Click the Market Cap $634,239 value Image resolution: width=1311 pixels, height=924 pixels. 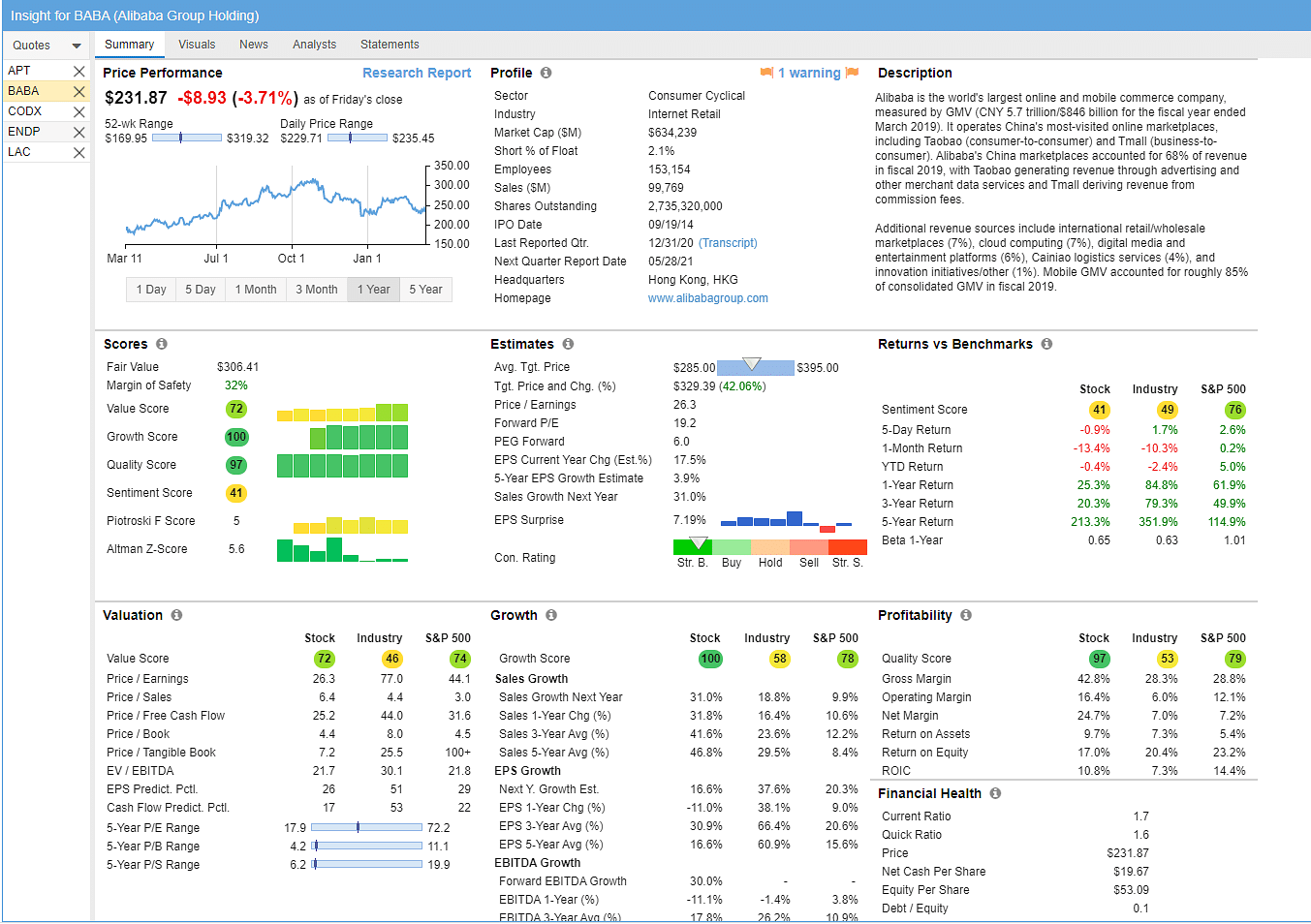672,133
